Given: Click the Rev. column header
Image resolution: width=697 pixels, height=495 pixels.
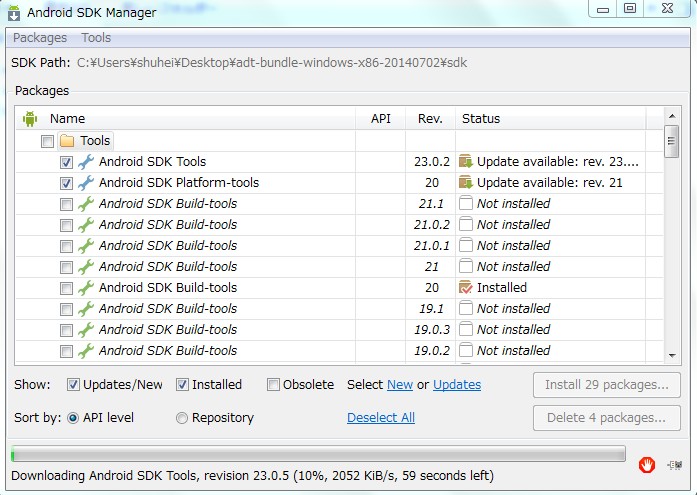Looking at the screenshot, I should [430, 119].
